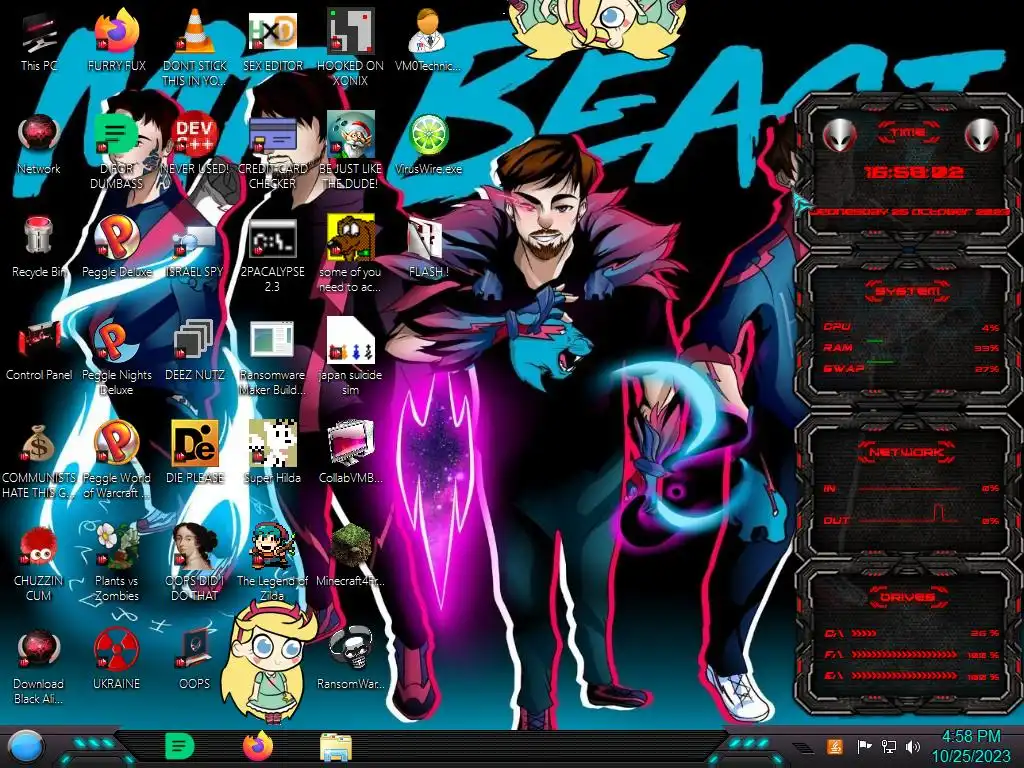Open the CollabVMB monitor icon
Image resolution: width=1024 pixels, height=768 pixels.
click(350, 453)
